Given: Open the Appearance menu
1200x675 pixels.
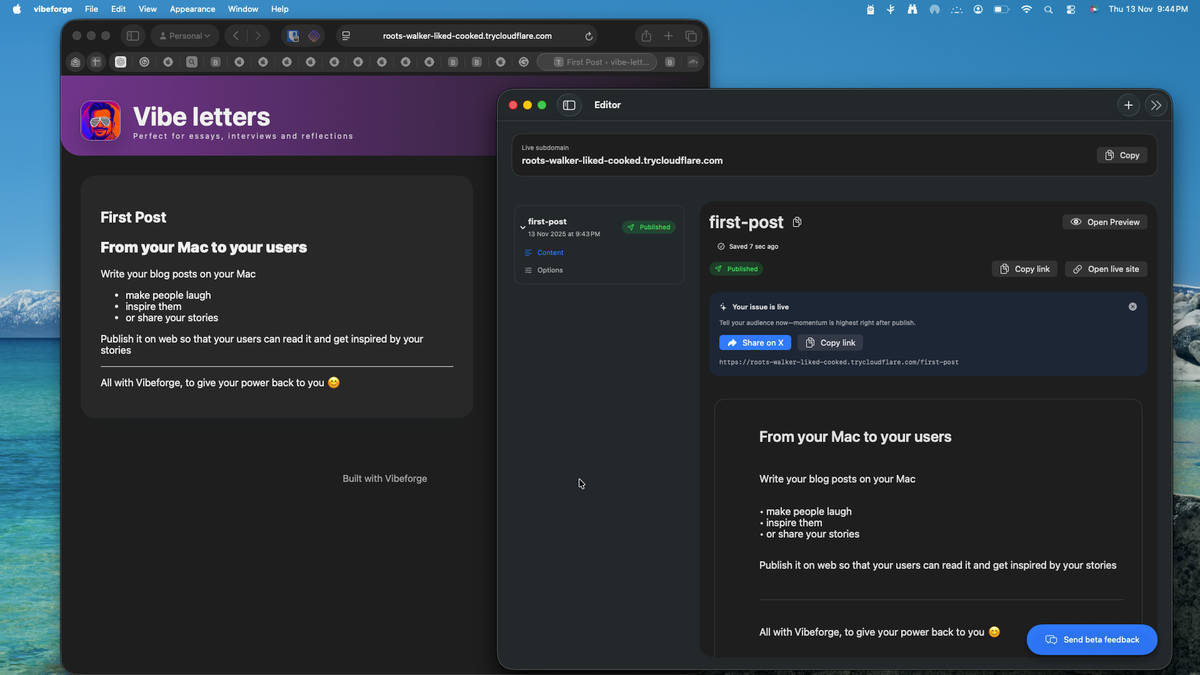Looking at the screenshot, I should tap(192, 9).
